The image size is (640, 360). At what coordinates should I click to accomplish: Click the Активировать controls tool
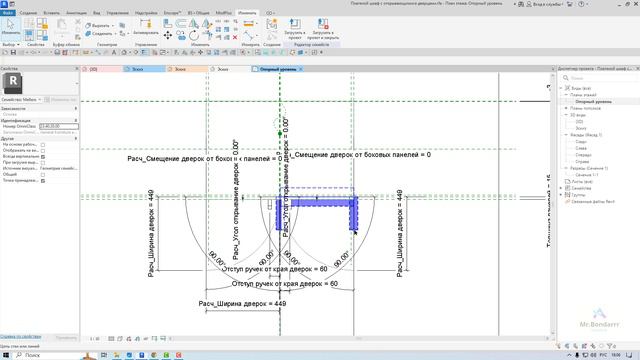click(x=146, y=27)
